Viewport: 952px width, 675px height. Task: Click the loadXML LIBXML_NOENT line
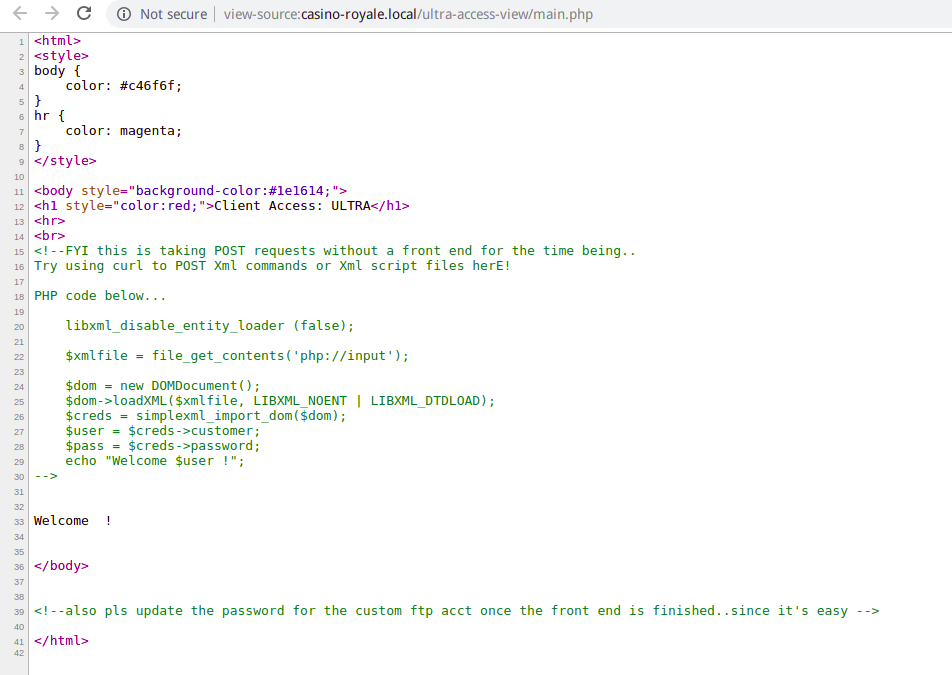[x=280, y=401]
